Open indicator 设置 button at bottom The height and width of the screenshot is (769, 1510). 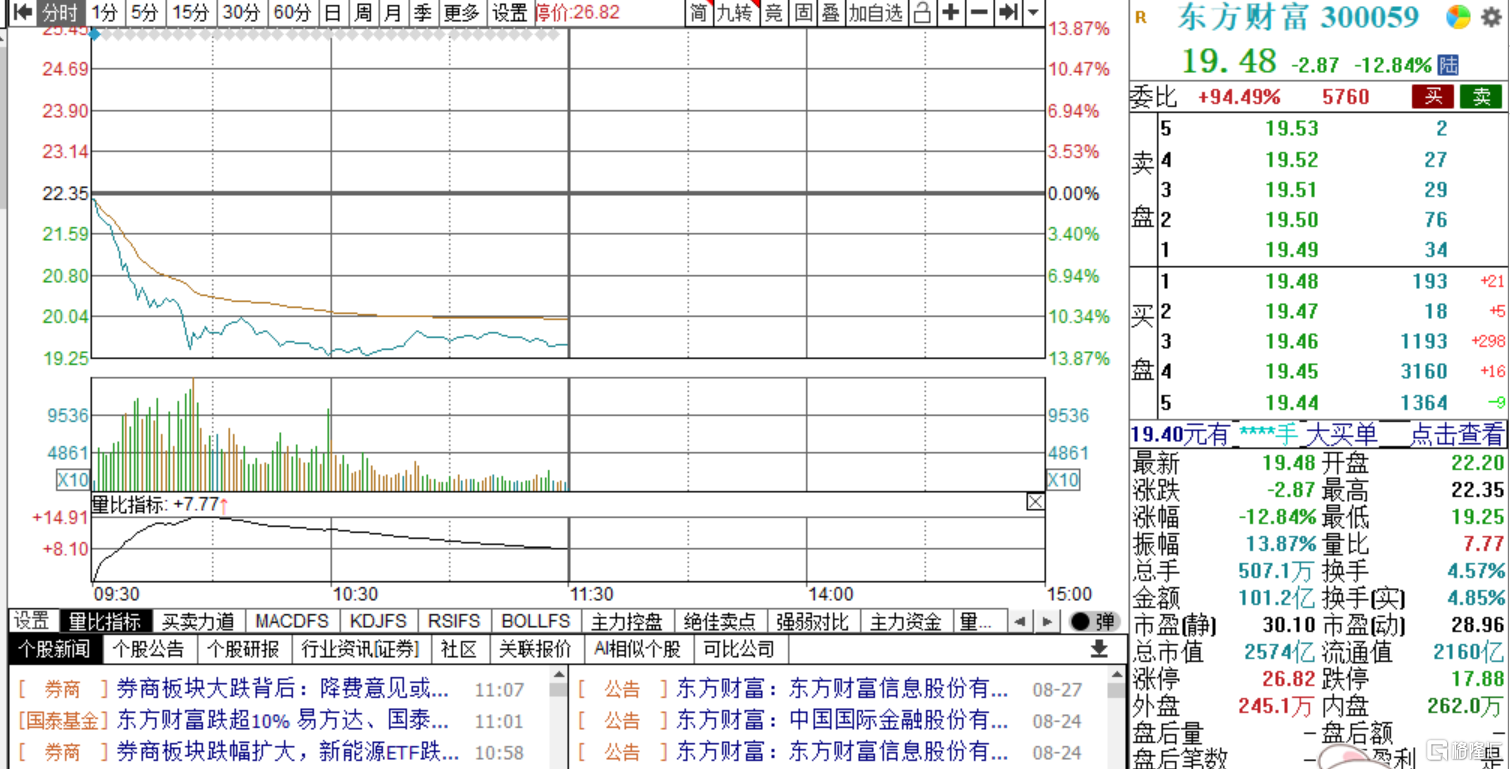point(32,621)
